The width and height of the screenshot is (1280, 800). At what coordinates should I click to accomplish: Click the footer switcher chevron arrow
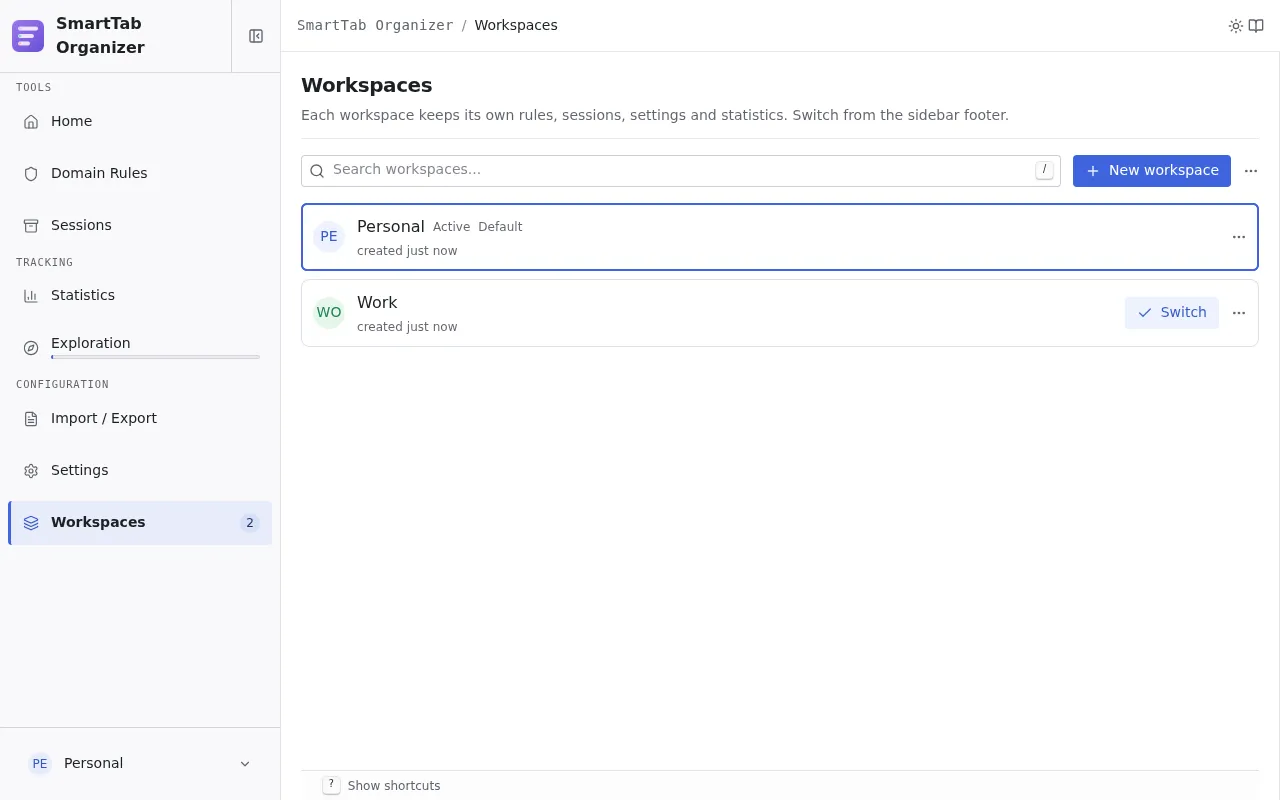coord(245,764)
